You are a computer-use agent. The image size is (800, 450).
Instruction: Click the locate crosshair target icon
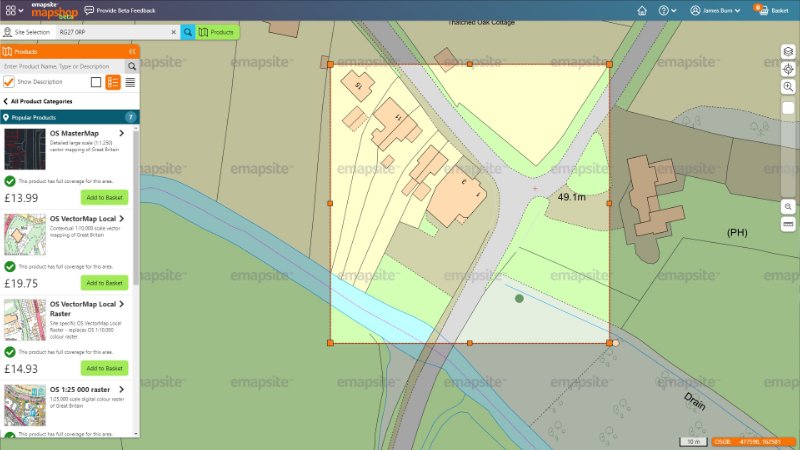tap(788, 69)
